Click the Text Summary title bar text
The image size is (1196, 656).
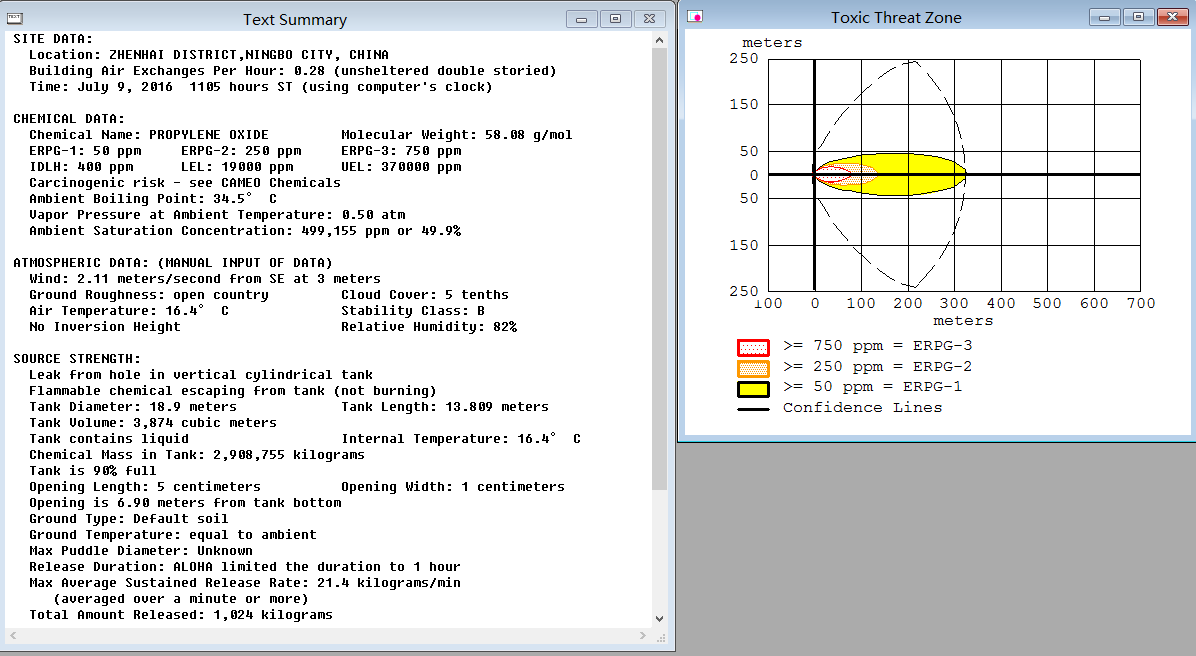295,20
